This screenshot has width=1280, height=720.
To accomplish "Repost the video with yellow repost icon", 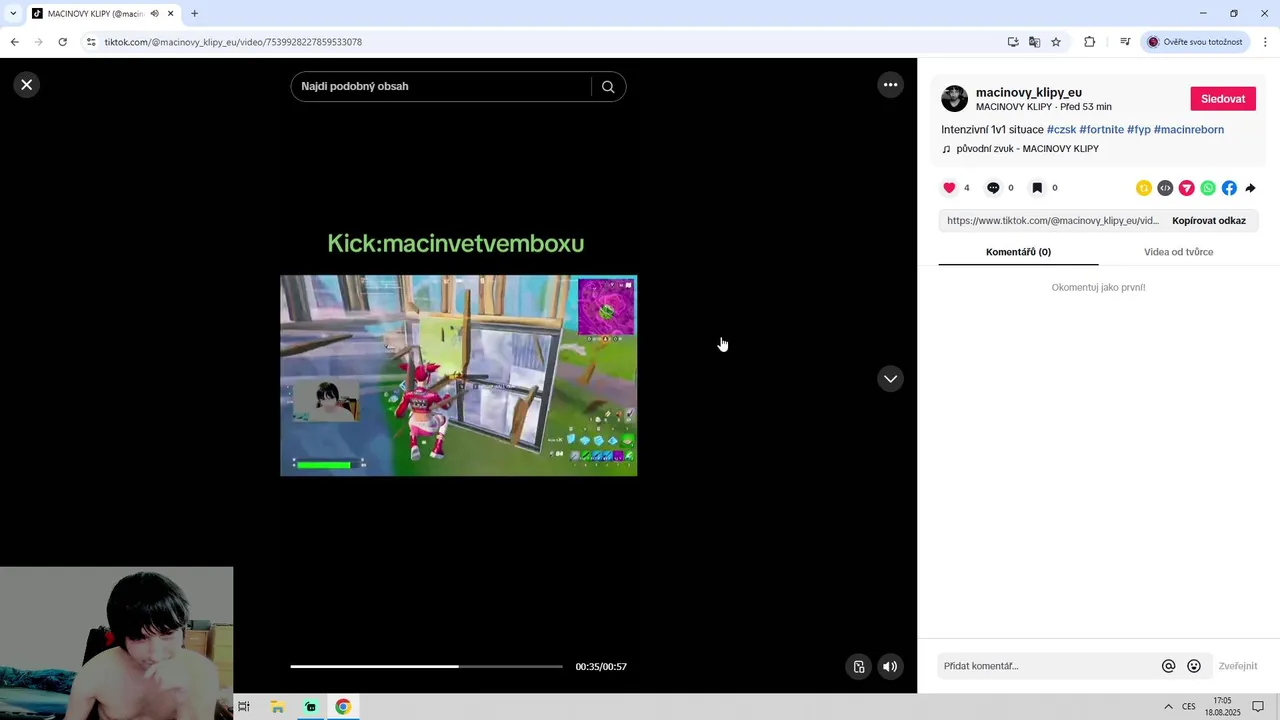I will click(x=1144, y=188).
